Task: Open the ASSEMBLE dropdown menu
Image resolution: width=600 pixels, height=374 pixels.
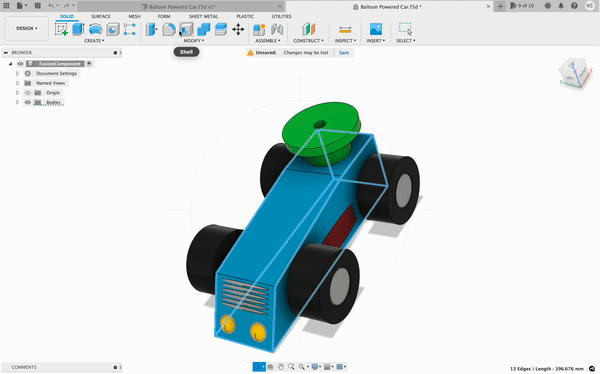Action: click(268, 41)
